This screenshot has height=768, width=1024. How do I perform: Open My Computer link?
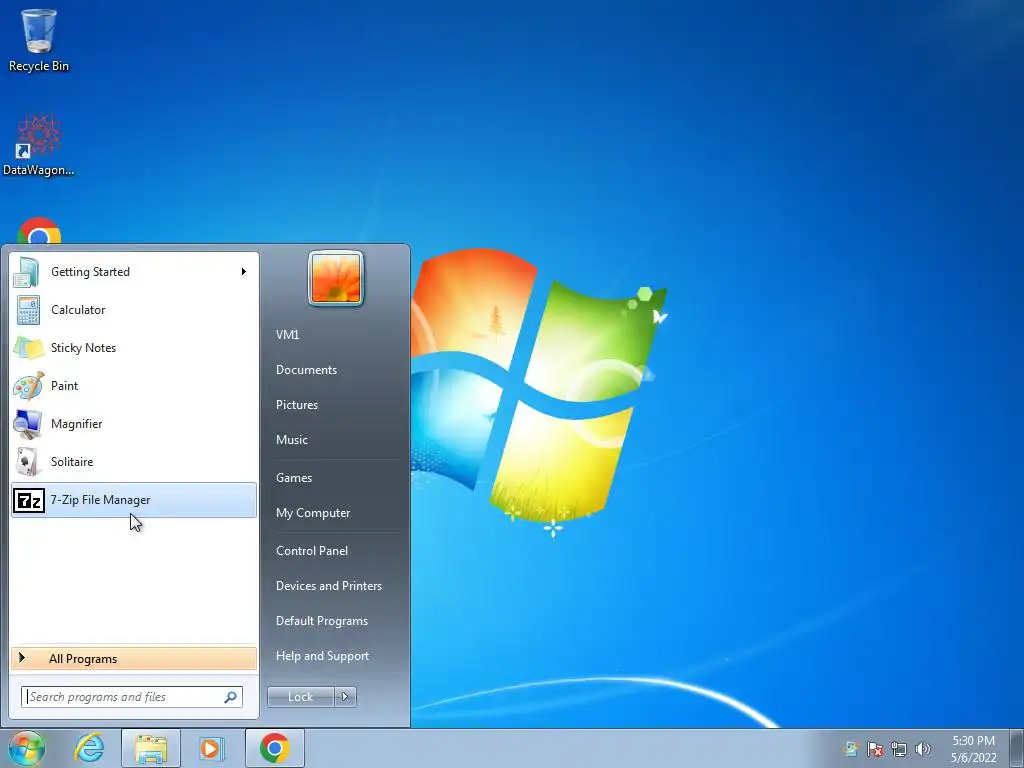[313, 513]
